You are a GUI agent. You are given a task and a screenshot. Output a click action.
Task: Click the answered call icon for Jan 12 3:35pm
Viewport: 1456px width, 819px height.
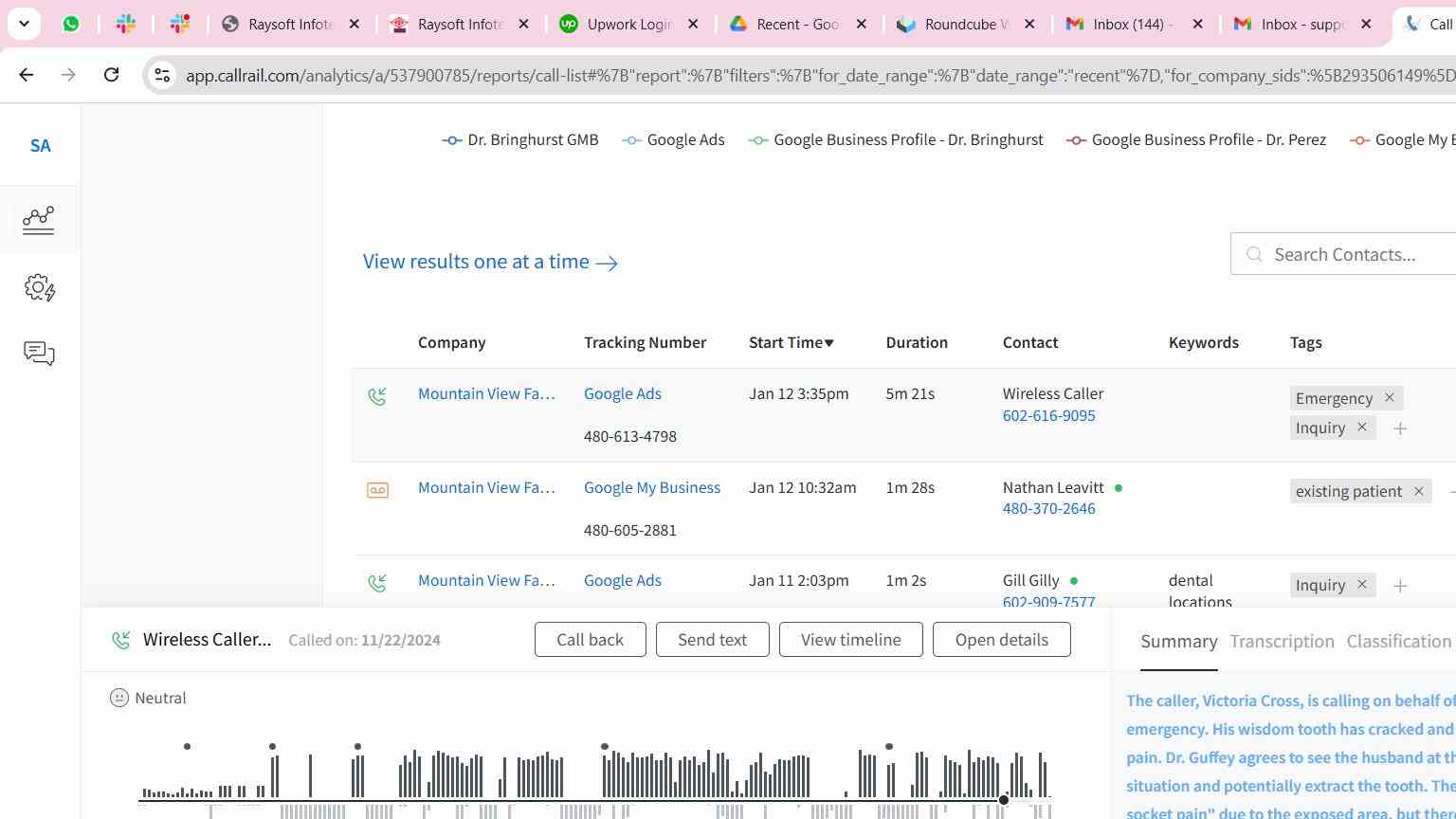pos(377,396)
